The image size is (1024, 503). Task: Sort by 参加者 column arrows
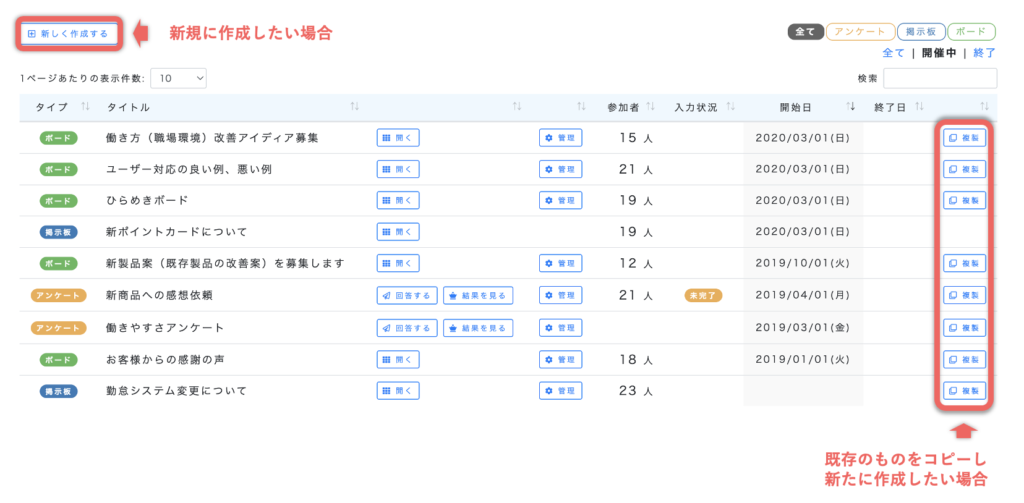tap(651, 107)
